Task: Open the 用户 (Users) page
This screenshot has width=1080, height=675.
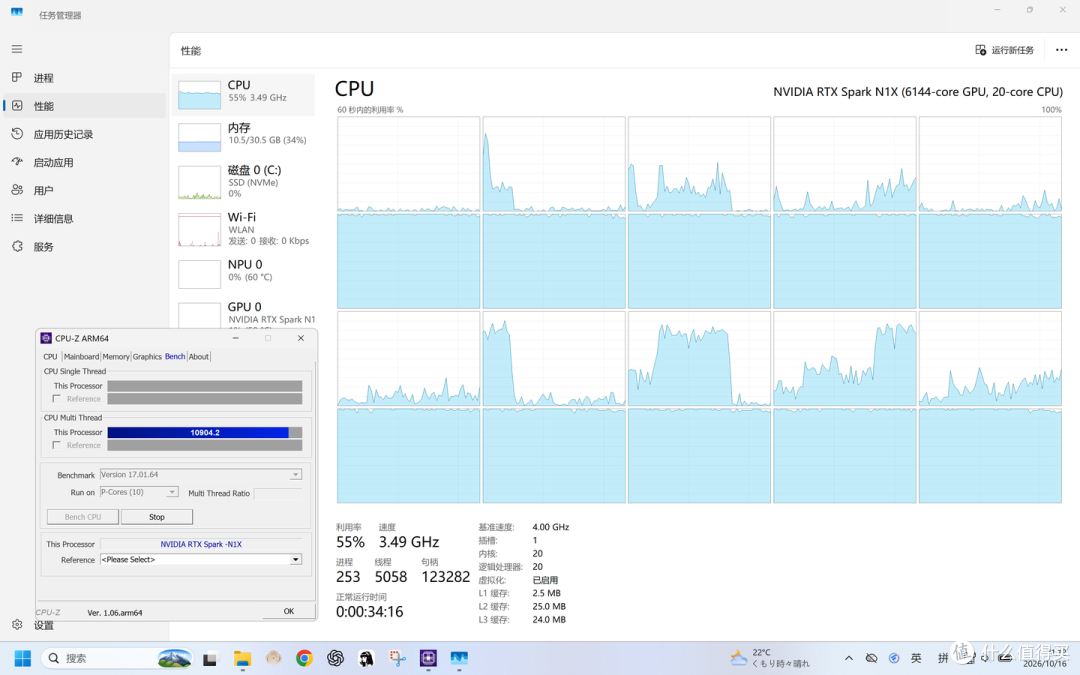Action: click(84, 190)
